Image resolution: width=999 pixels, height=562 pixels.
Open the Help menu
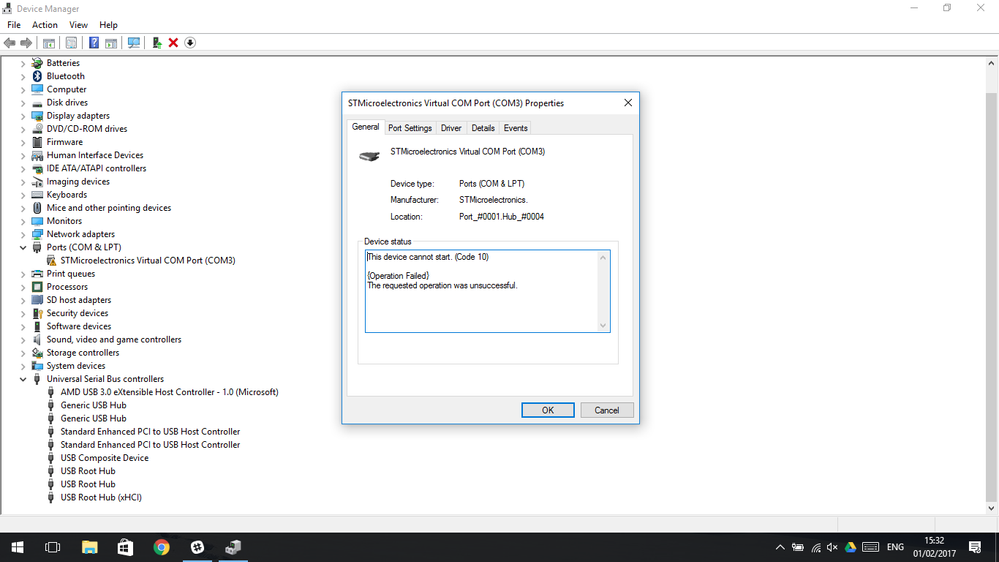click(108, 25)
